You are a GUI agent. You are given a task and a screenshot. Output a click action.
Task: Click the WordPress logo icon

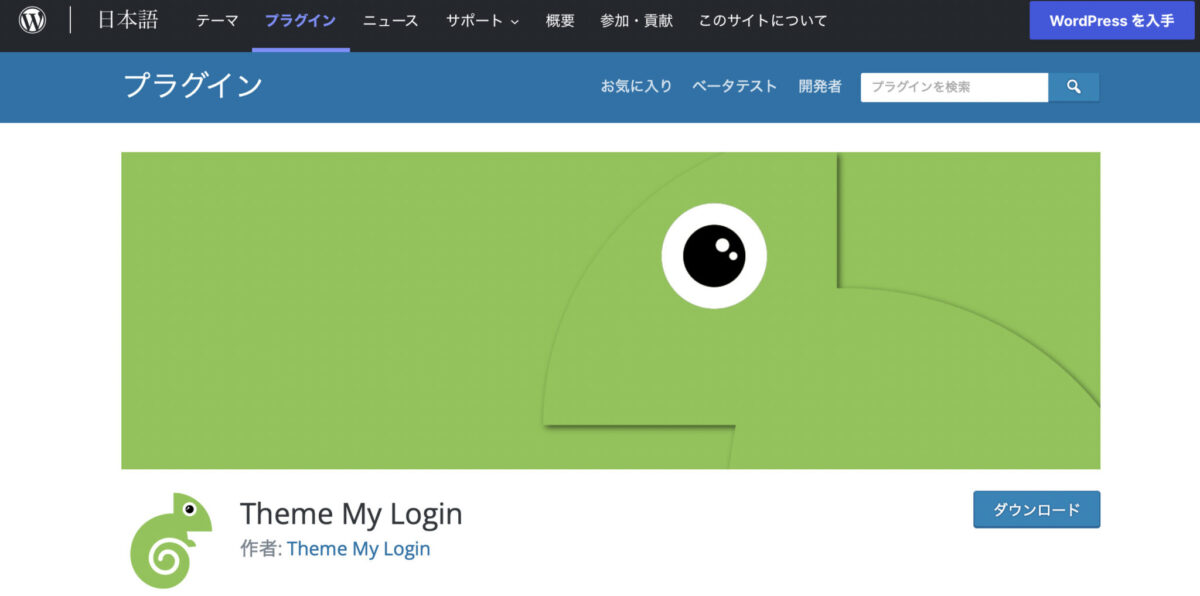[x=33, y=20]
